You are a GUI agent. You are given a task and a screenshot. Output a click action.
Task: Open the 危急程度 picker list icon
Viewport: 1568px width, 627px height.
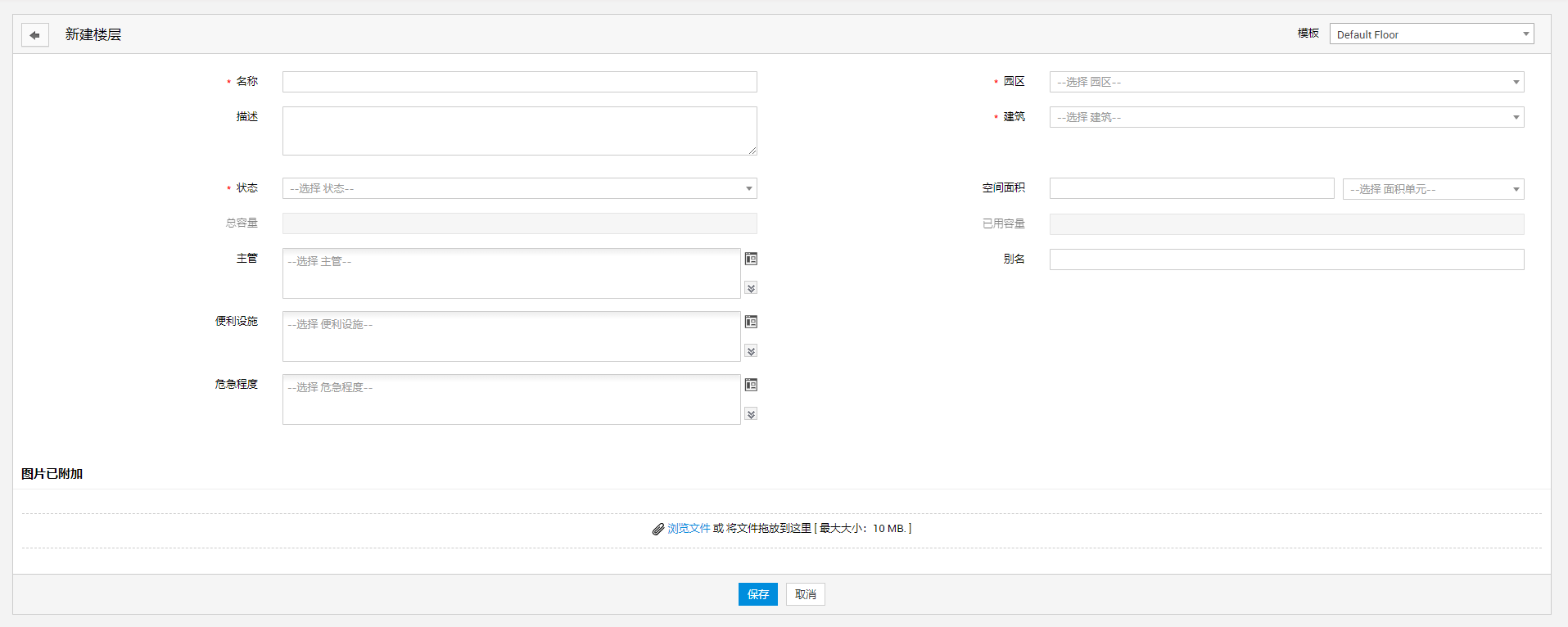(x=751, y=385)
